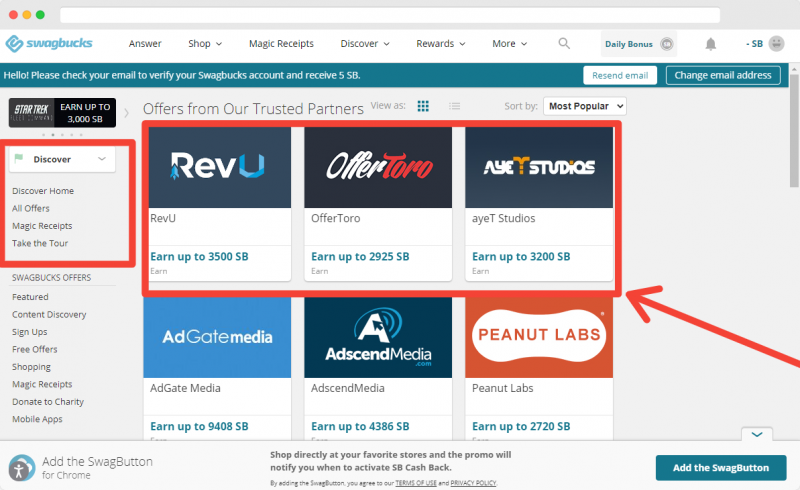Open the notifications bell

pos(711,44)
